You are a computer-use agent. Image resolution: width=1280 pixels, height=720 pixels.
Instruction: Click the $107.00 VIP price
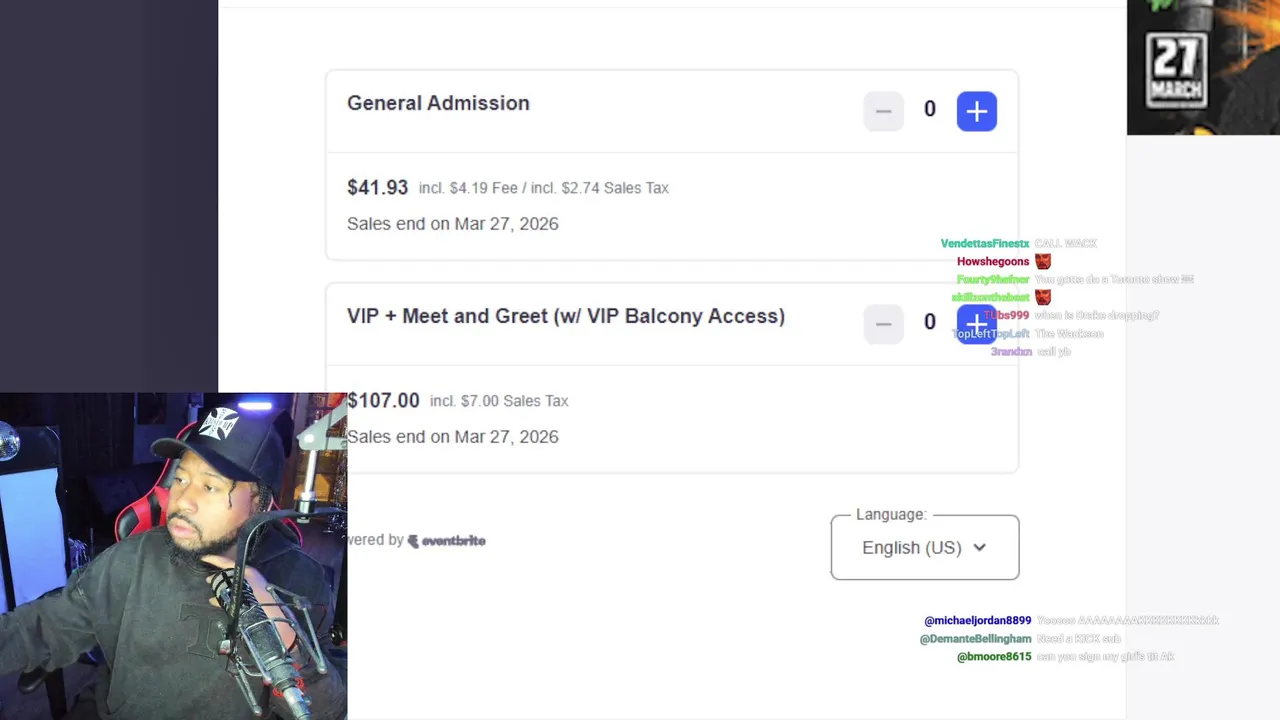pos(383,401)
